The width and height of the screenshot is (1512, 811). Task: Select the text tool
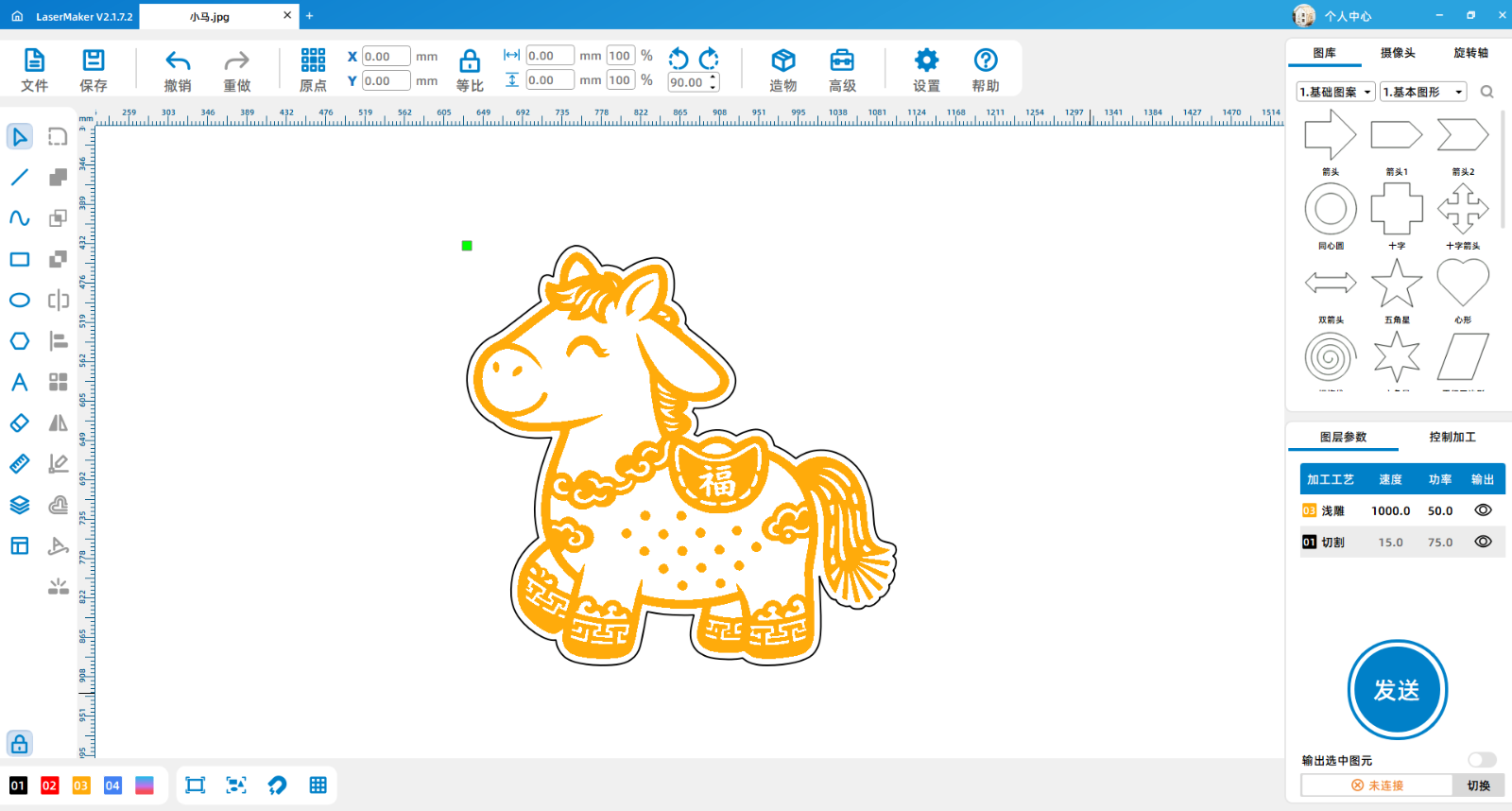[x=20, y=382]
